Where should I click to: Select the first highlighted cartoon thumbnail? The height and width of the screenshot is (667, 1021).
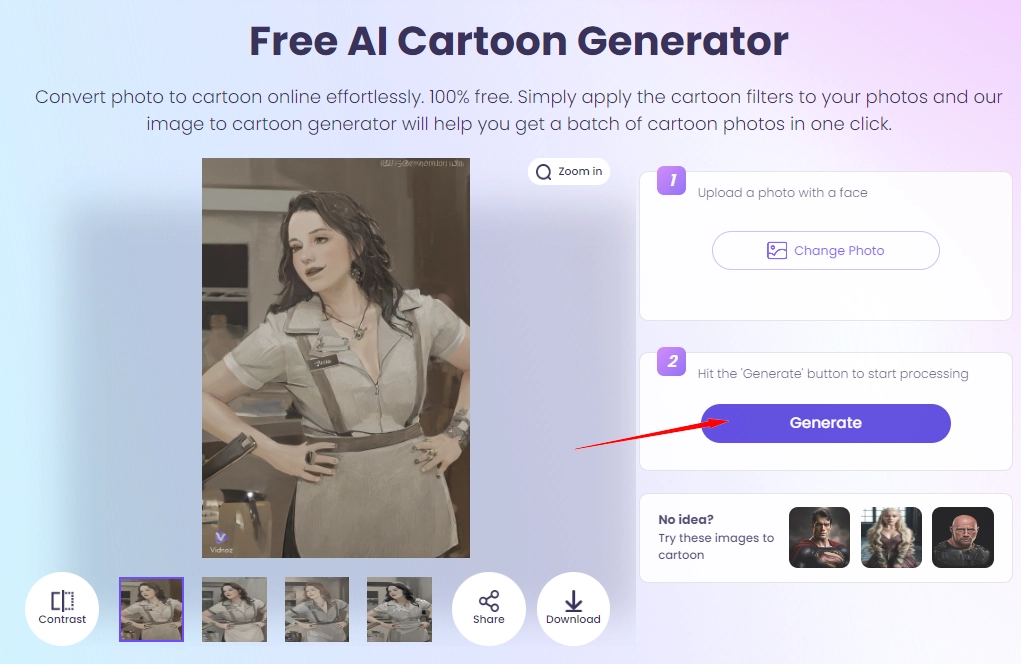point(151,609)
